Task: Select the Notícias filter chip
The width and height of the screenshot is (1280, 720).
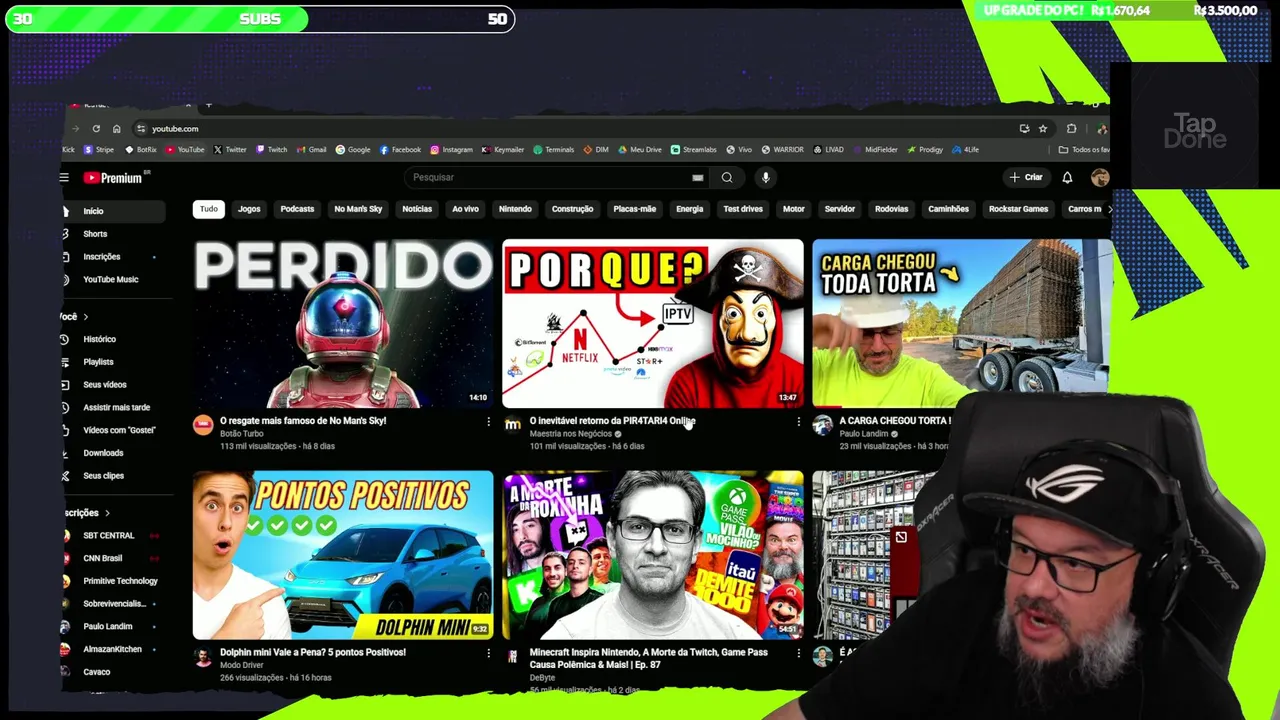Action: click(417, 209)
